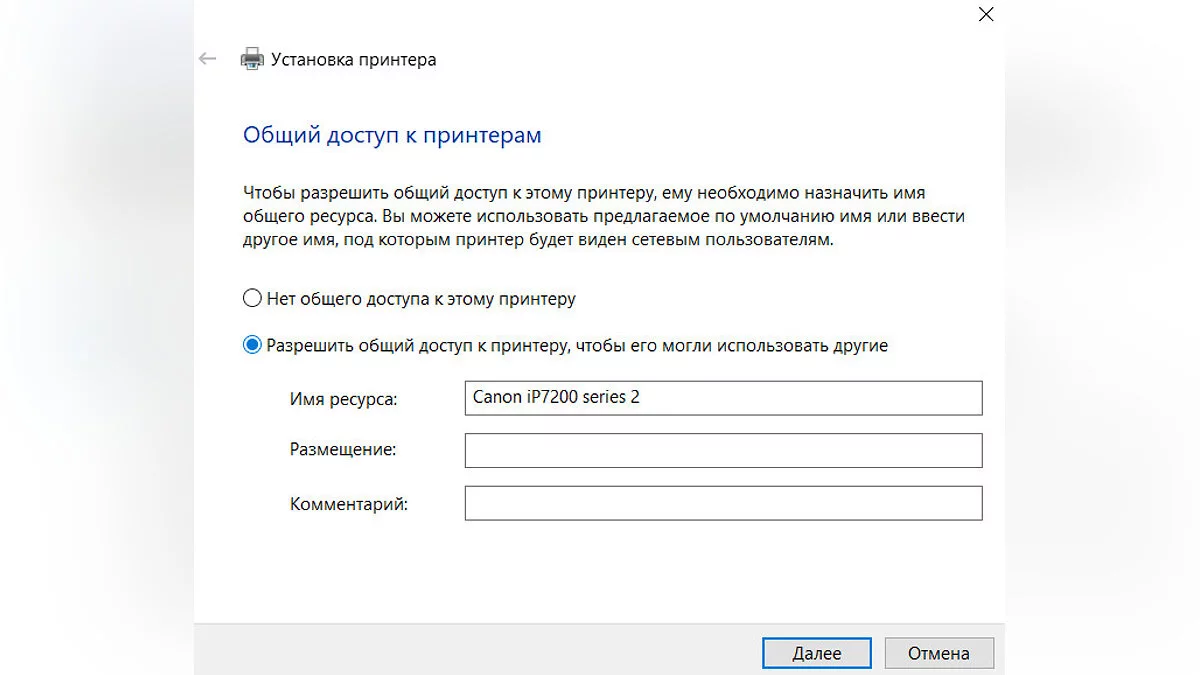Select the Разрешить общий доступ radio button
The height and width of the screenshot is (675, 1200).
tap(252, 345)
